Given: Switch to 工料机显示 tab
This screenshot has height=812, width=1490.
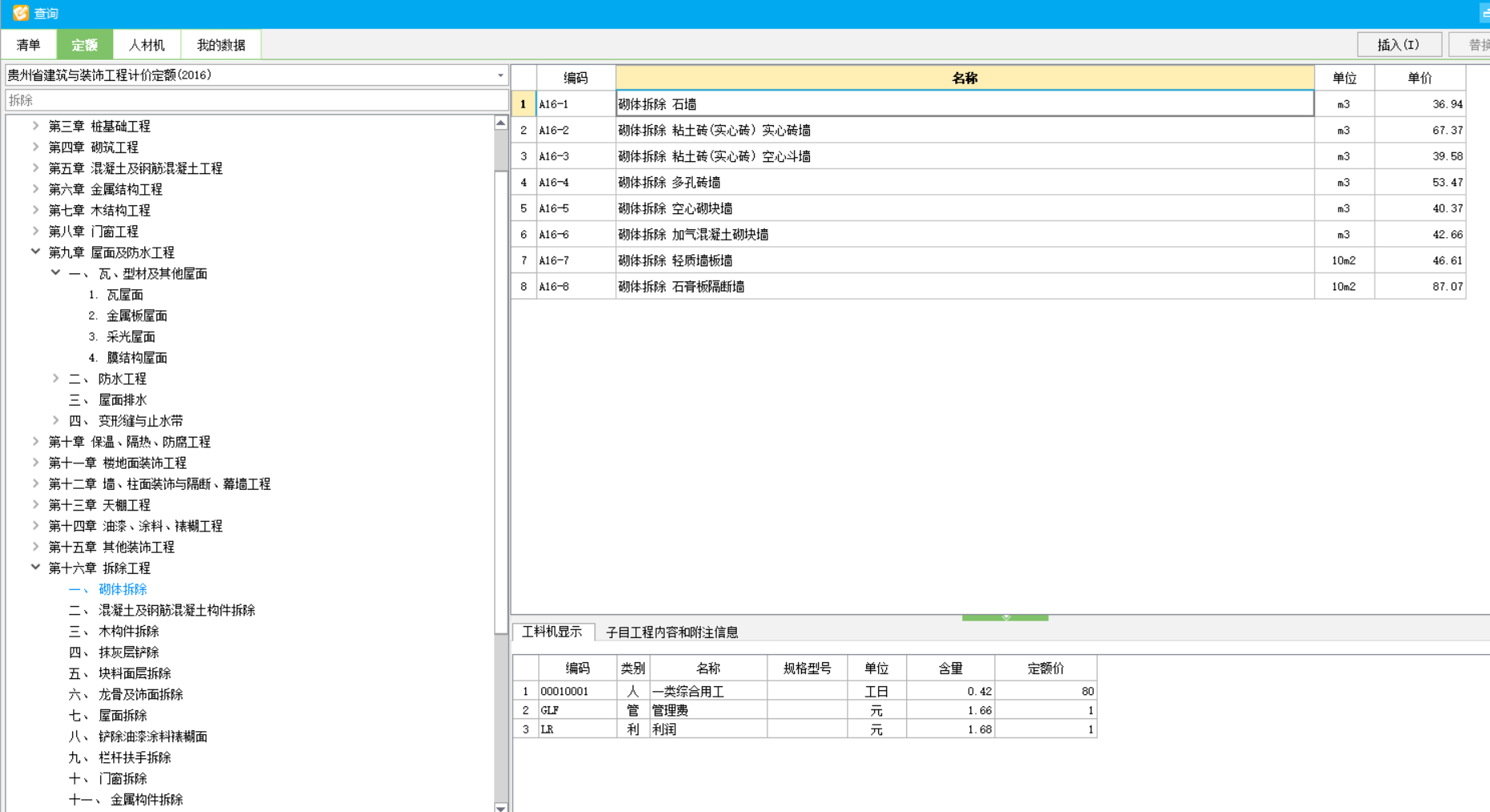Looking at the screenshot, I should (553, 632).
